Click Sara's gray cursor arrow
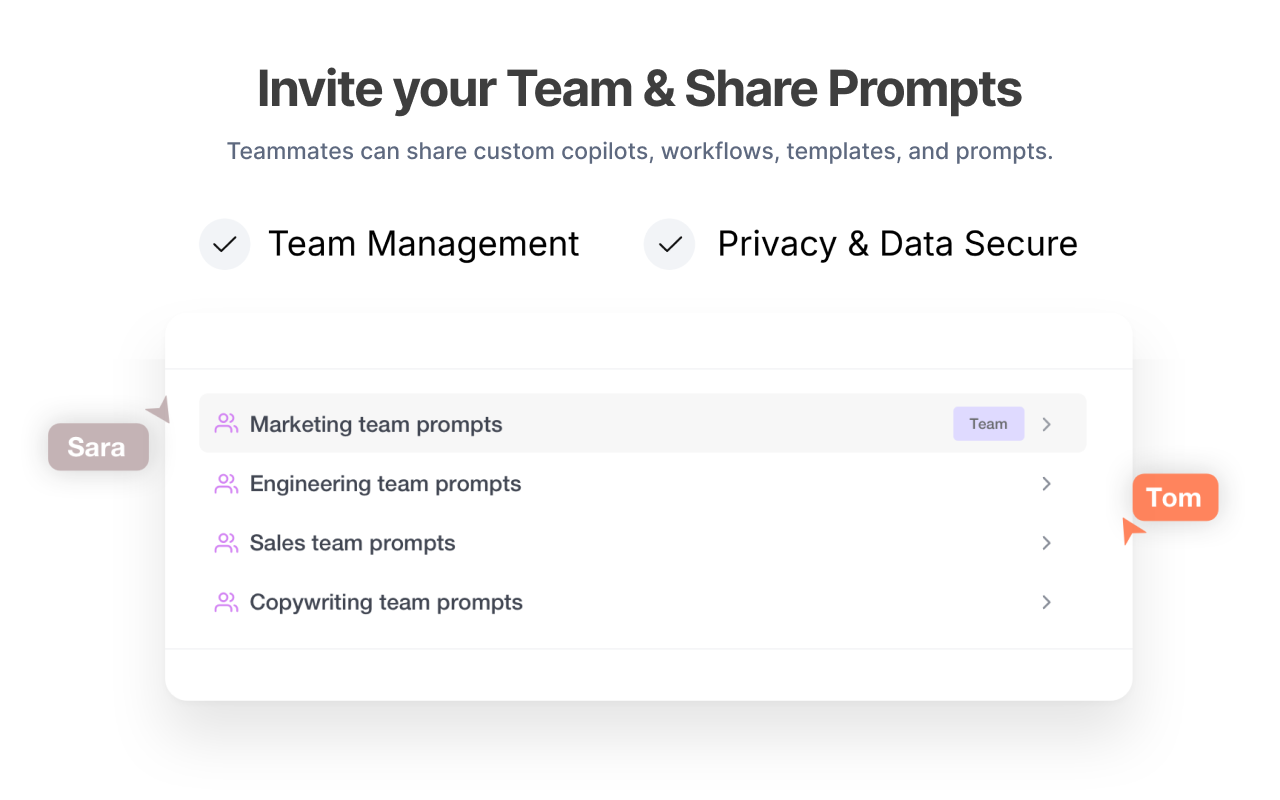 [x=161, y=409]
